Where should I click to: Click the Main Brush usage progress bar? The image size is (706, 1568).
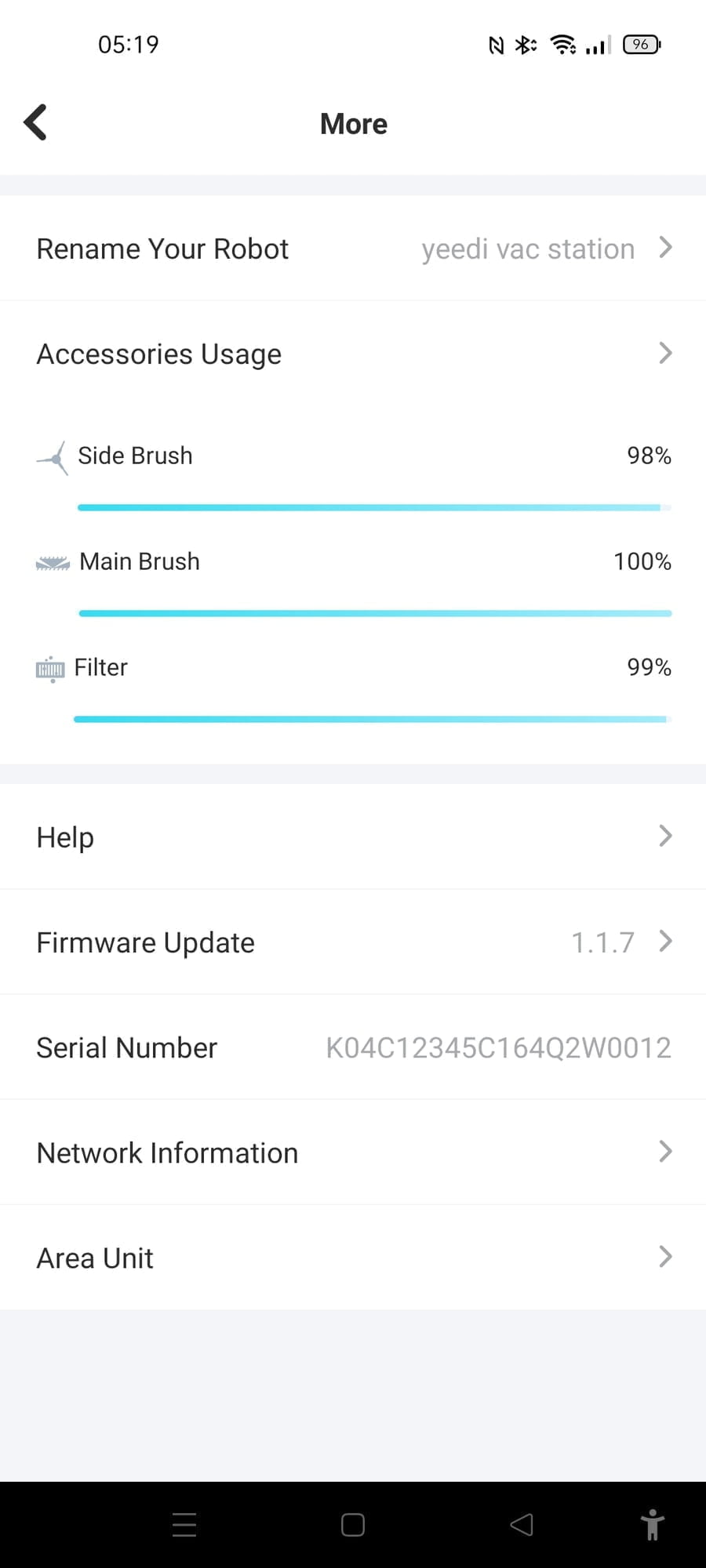coord(375,613)
